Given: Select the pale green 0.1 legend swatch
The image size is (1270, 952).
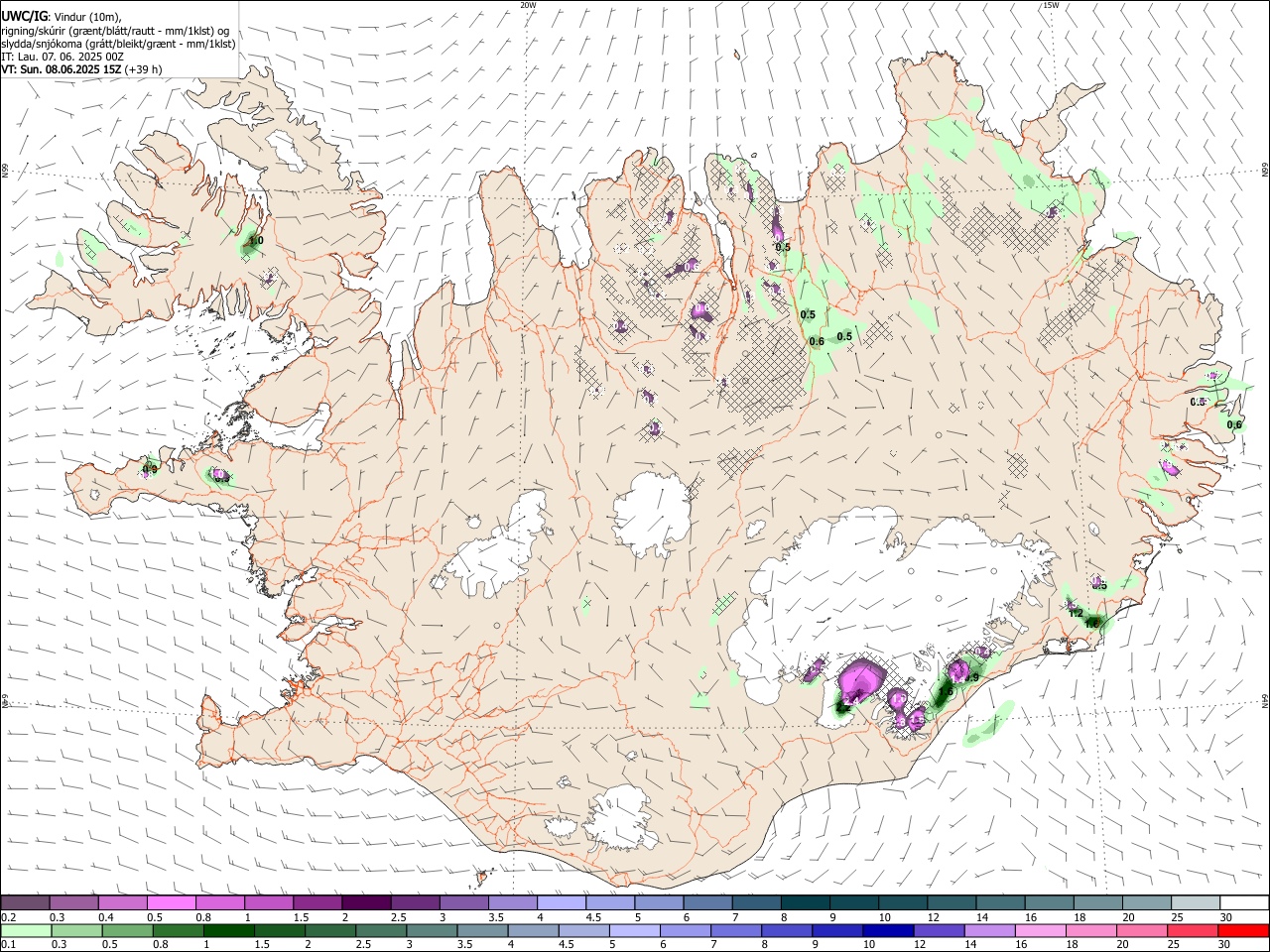Looking at the screenshot, I should 26,930.
